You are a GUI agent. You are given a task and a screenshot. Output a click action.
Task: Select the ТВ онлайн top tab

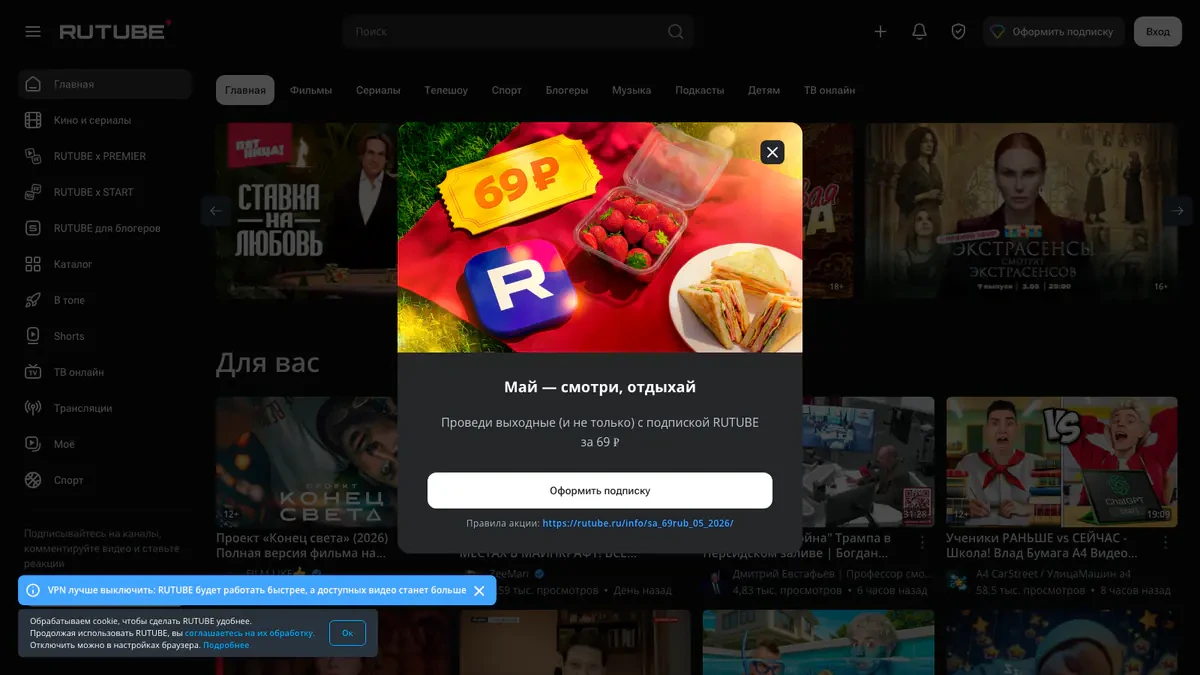point(830,90)
